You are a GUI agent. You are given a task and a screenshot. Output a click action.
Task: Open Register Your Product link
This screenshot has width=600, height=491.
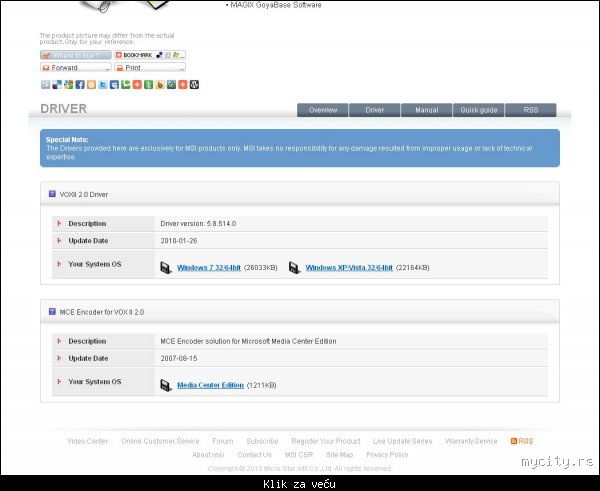pyautogui.click(x=326, y=441)
